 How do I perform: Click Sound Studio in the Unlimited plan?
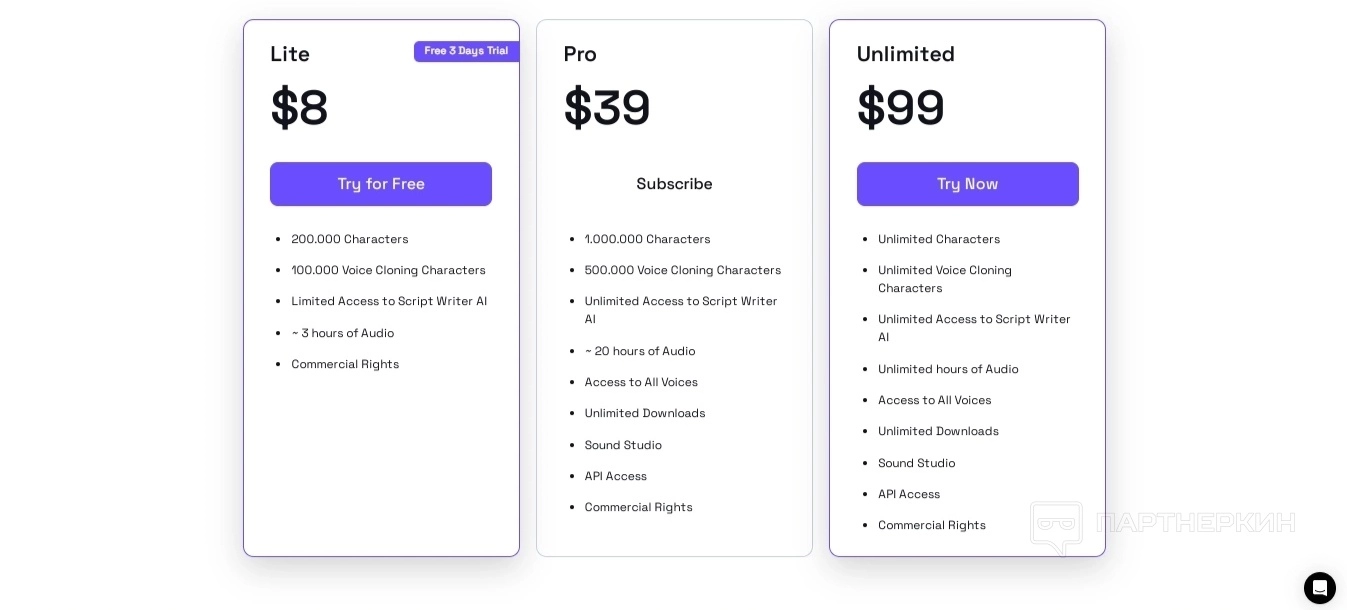click(x=916, y=463)
